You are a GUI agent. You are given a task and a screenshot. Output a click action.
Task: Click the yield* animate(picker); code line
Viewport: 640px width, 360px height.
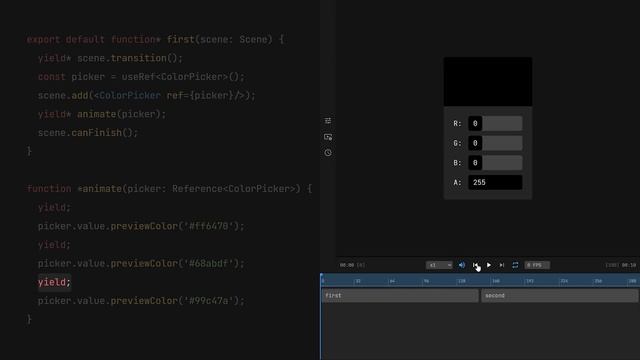[x=102, y=114]
